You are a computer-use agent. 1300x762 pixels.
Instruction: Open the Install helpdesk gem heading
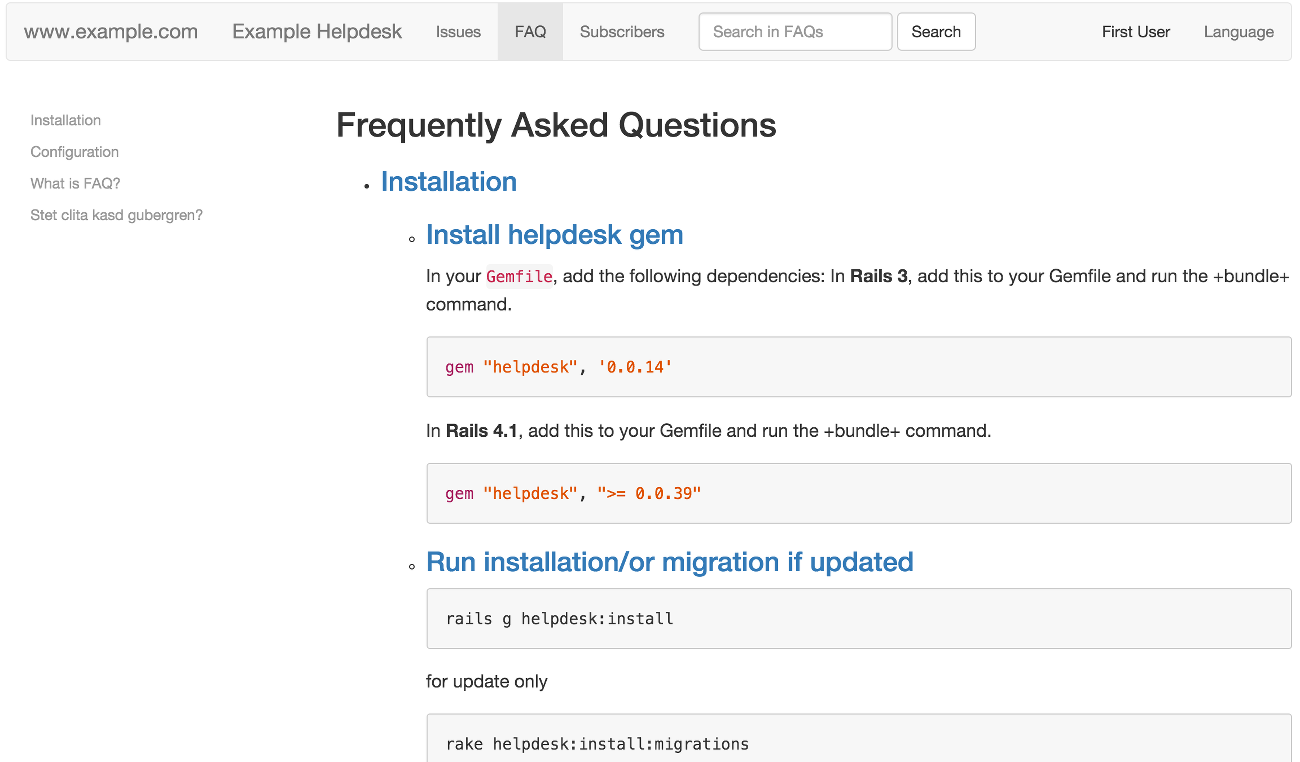tap(555, 235)
